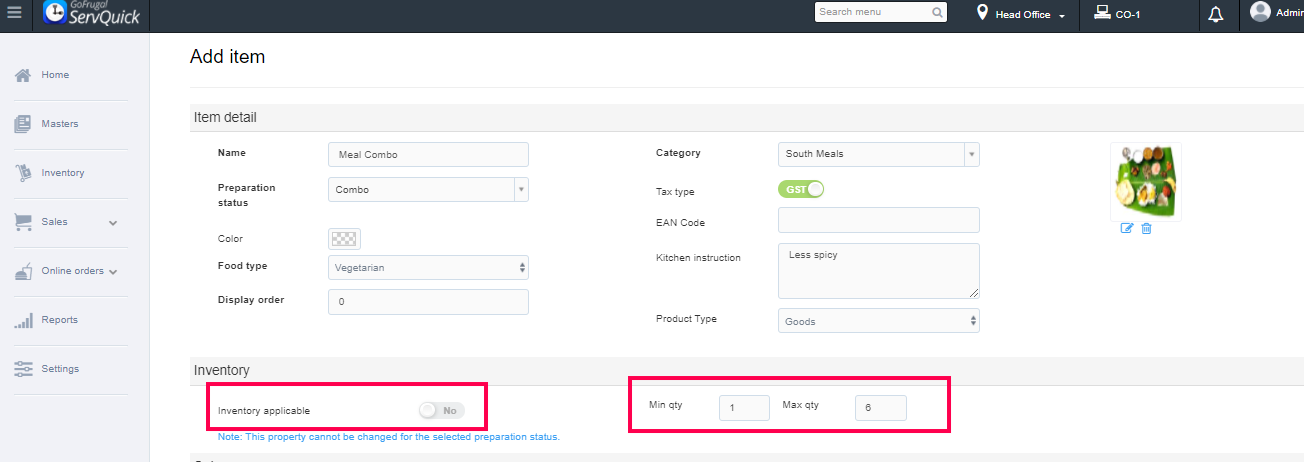This screenshot has width=1304, height=462.
Task: Open Food type dropdown
Action: click(428, 268)
